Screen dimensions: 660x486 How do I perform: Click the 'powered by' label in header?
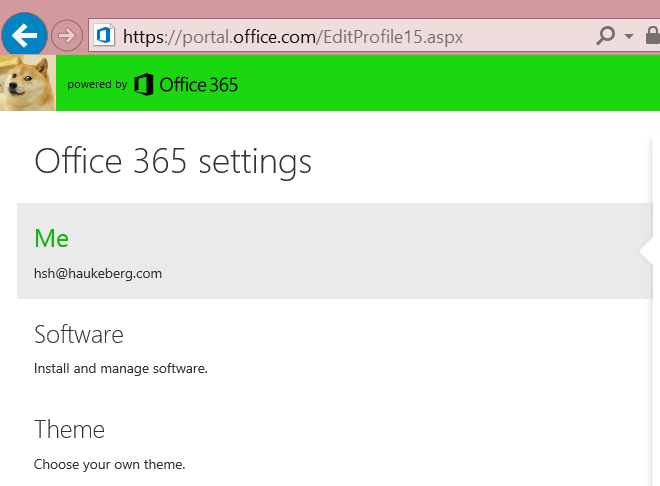(x=97, y=85)
